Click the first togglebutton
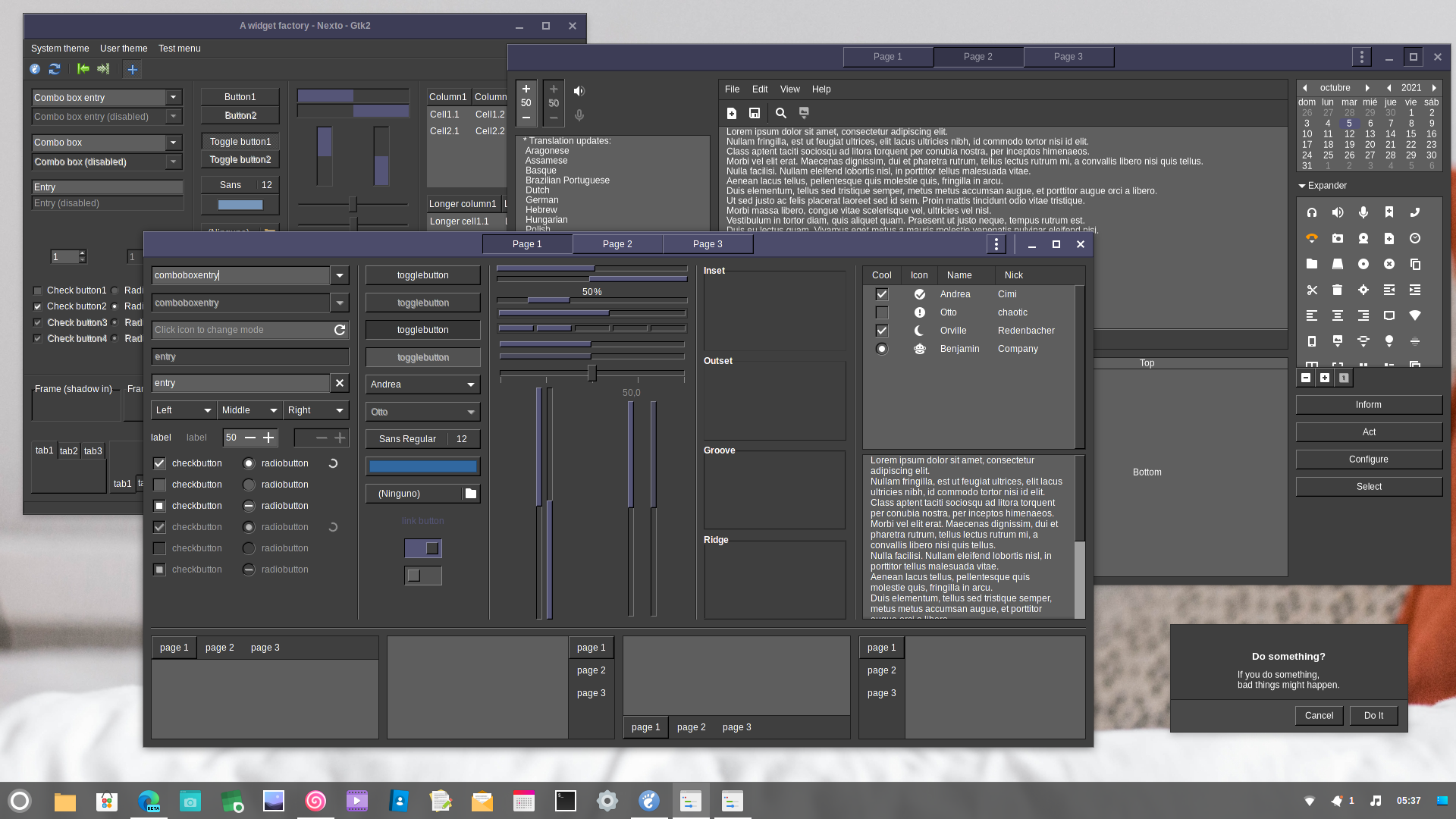Image resolution: width=1456 pixels, height=819 pixels. [x=423, y=275]
